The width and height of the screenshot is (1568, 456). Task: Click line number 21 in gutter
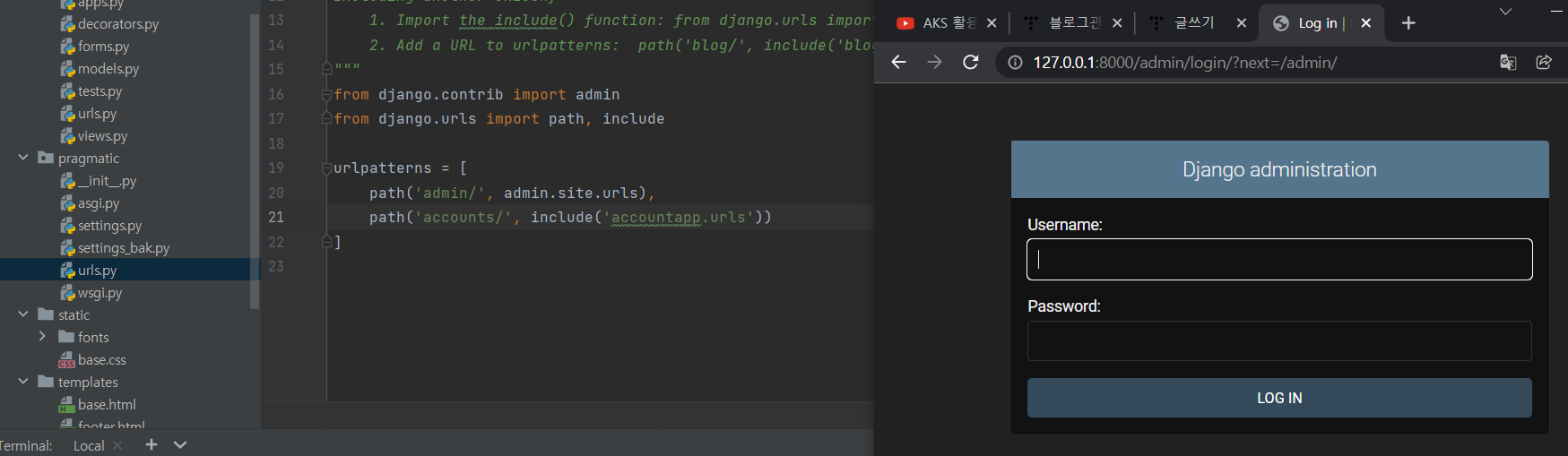coord(276,217)
